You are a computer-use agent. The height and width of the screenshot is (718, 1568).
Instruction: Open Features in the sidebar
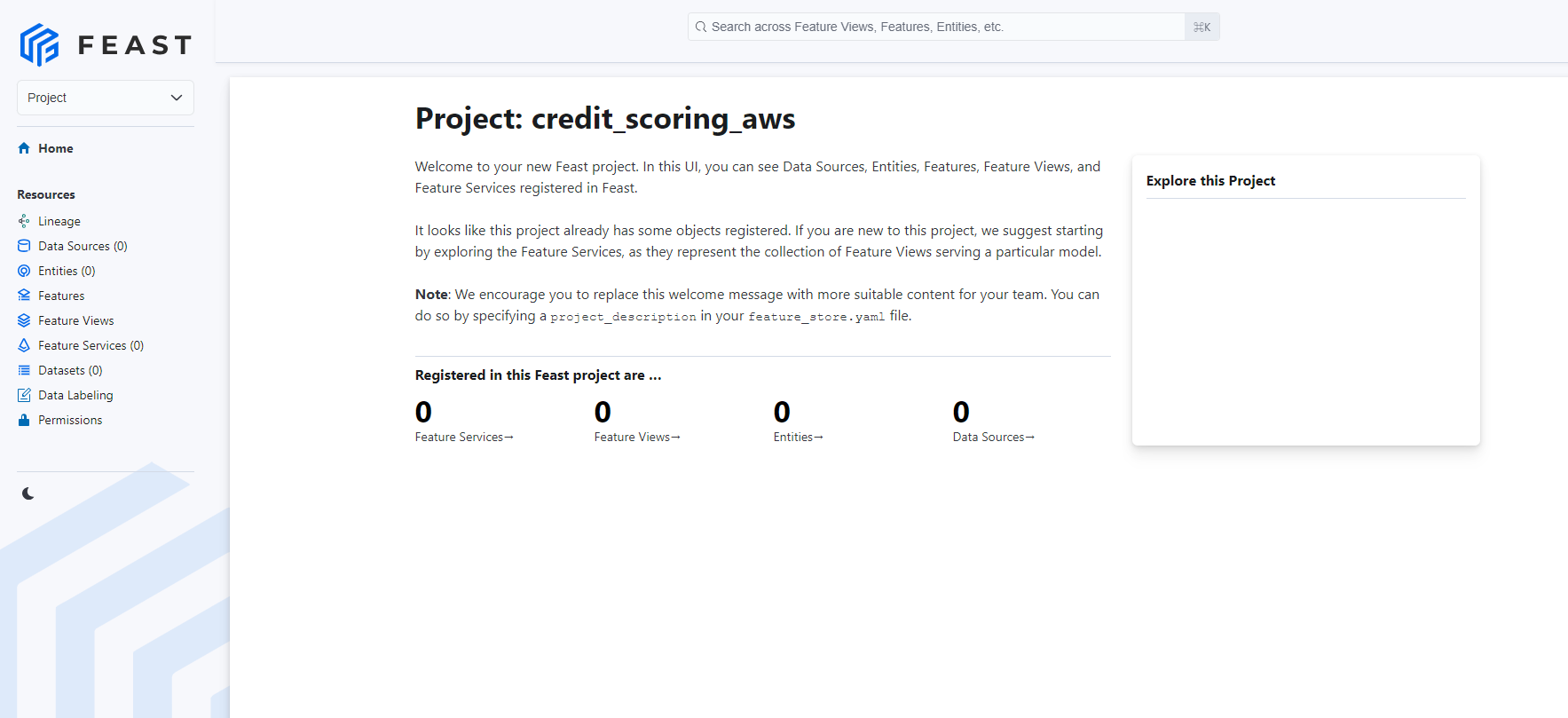coord(61,296)
